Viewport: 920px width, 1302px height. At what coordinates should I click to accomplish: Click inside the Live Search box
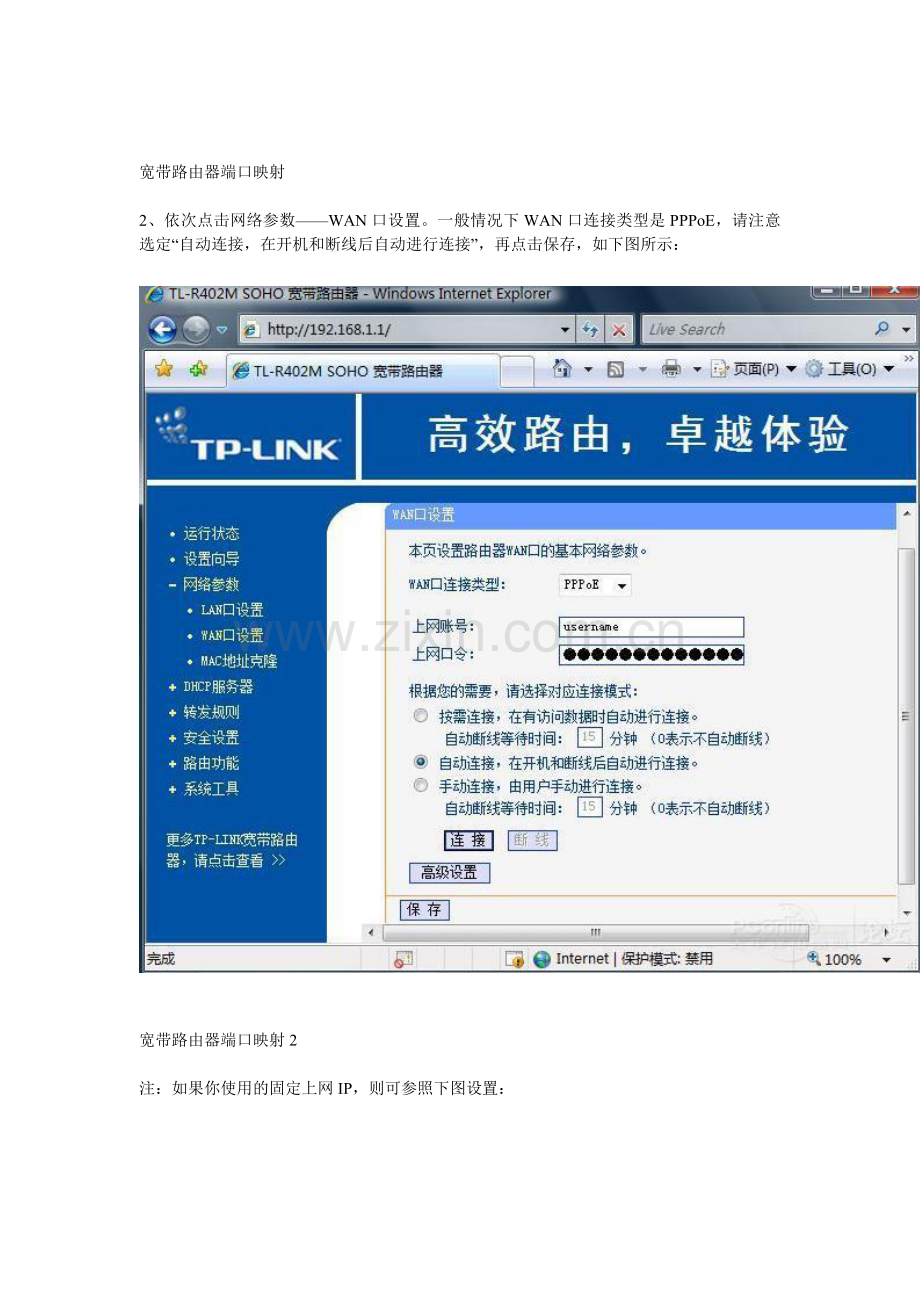click(755, 329)
